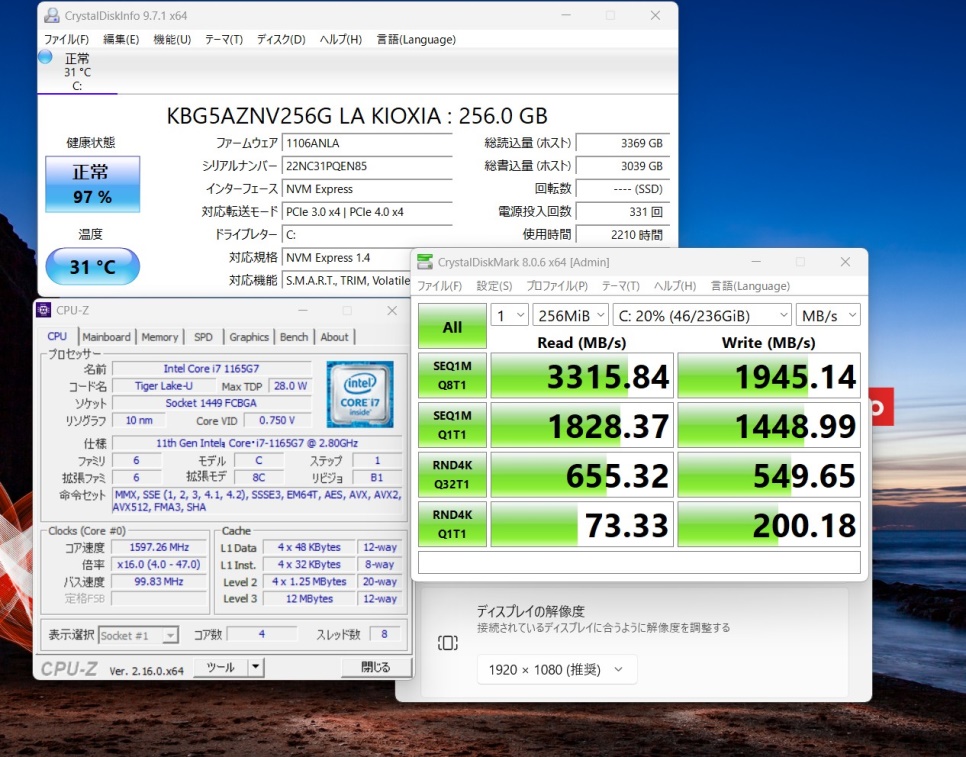Switch to the Graphics tab in CPU-Z

click(x=249, y=337)
